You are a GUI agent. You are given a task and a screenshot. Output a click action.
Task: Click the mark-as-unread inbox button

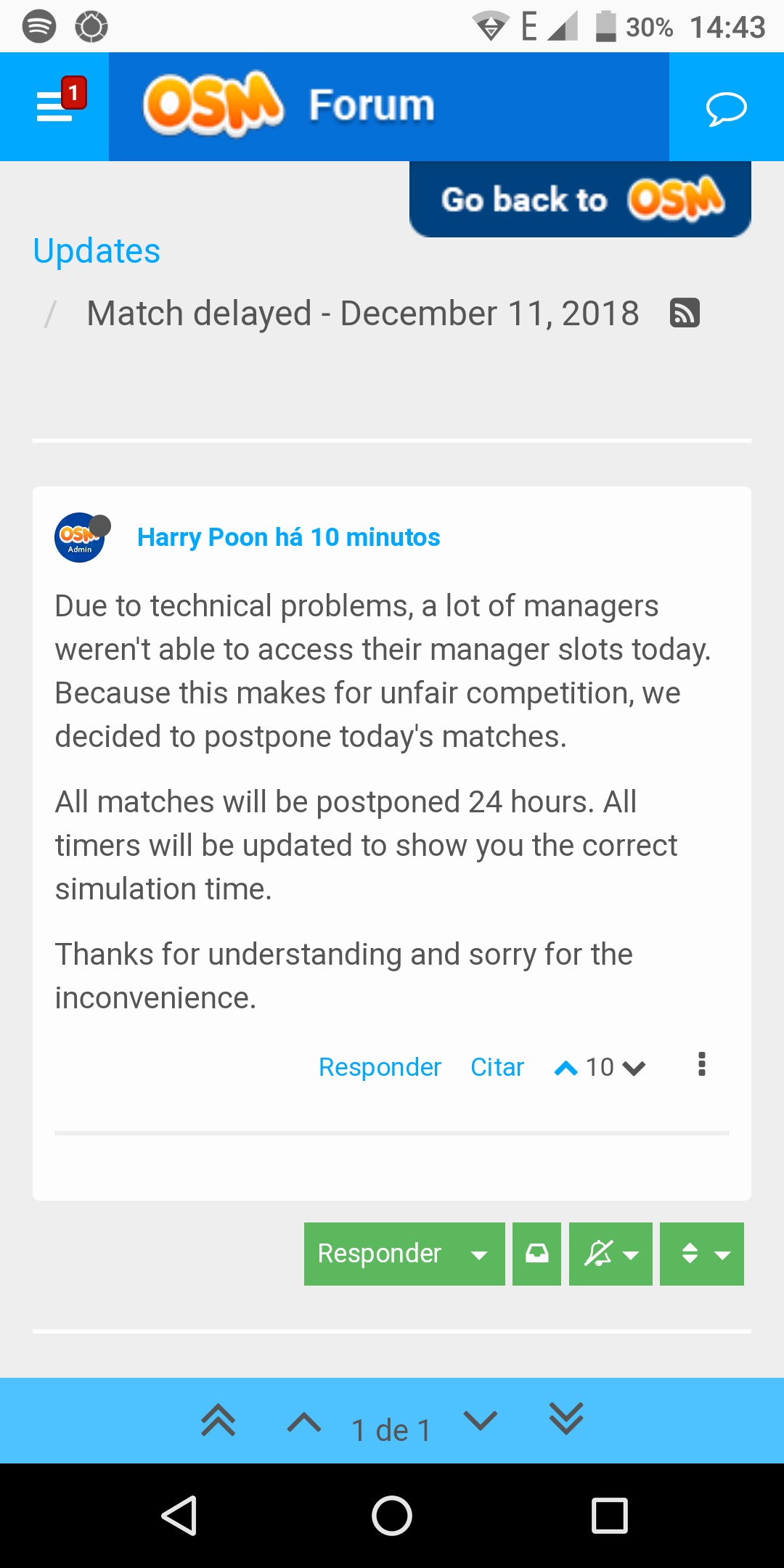536,1254
